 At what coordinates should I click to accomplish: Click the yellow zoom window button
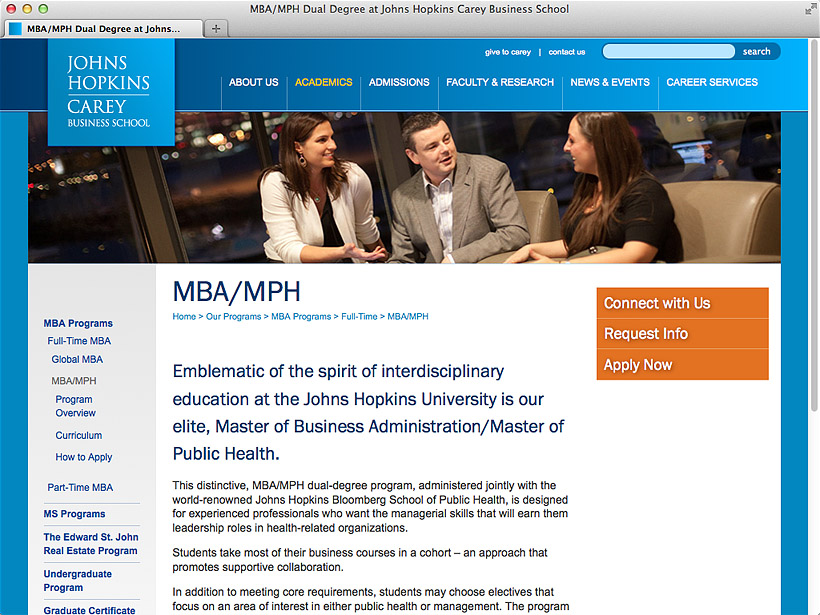tap(27, 9)
